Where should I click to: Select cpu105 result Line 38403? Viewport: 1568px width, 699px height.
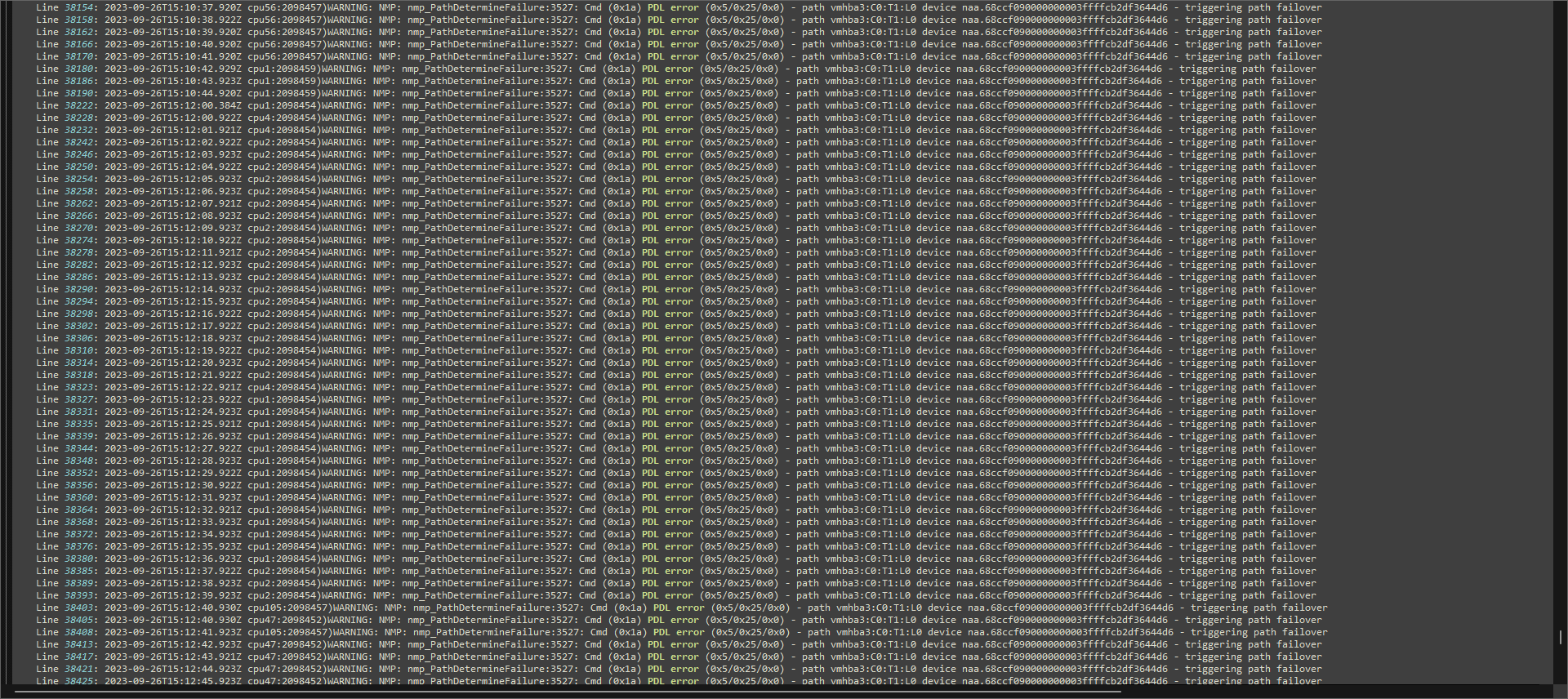(x=682, y=608)
